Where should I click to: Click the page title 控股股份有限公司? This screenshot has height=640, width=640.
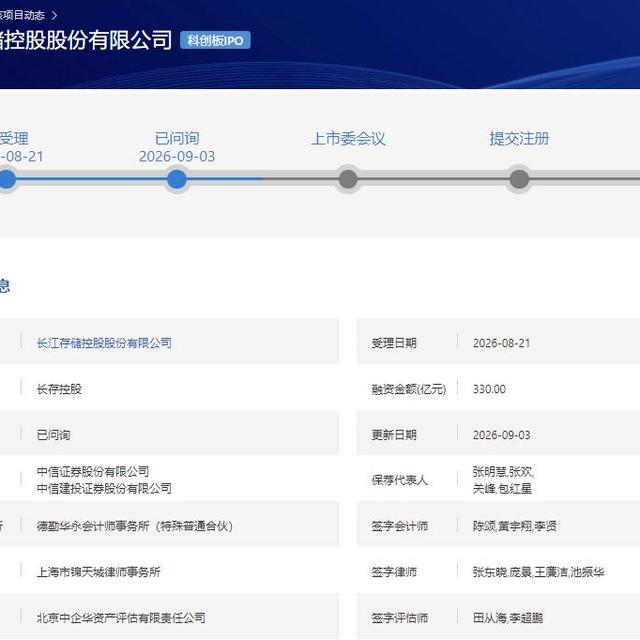pos(86,40)
